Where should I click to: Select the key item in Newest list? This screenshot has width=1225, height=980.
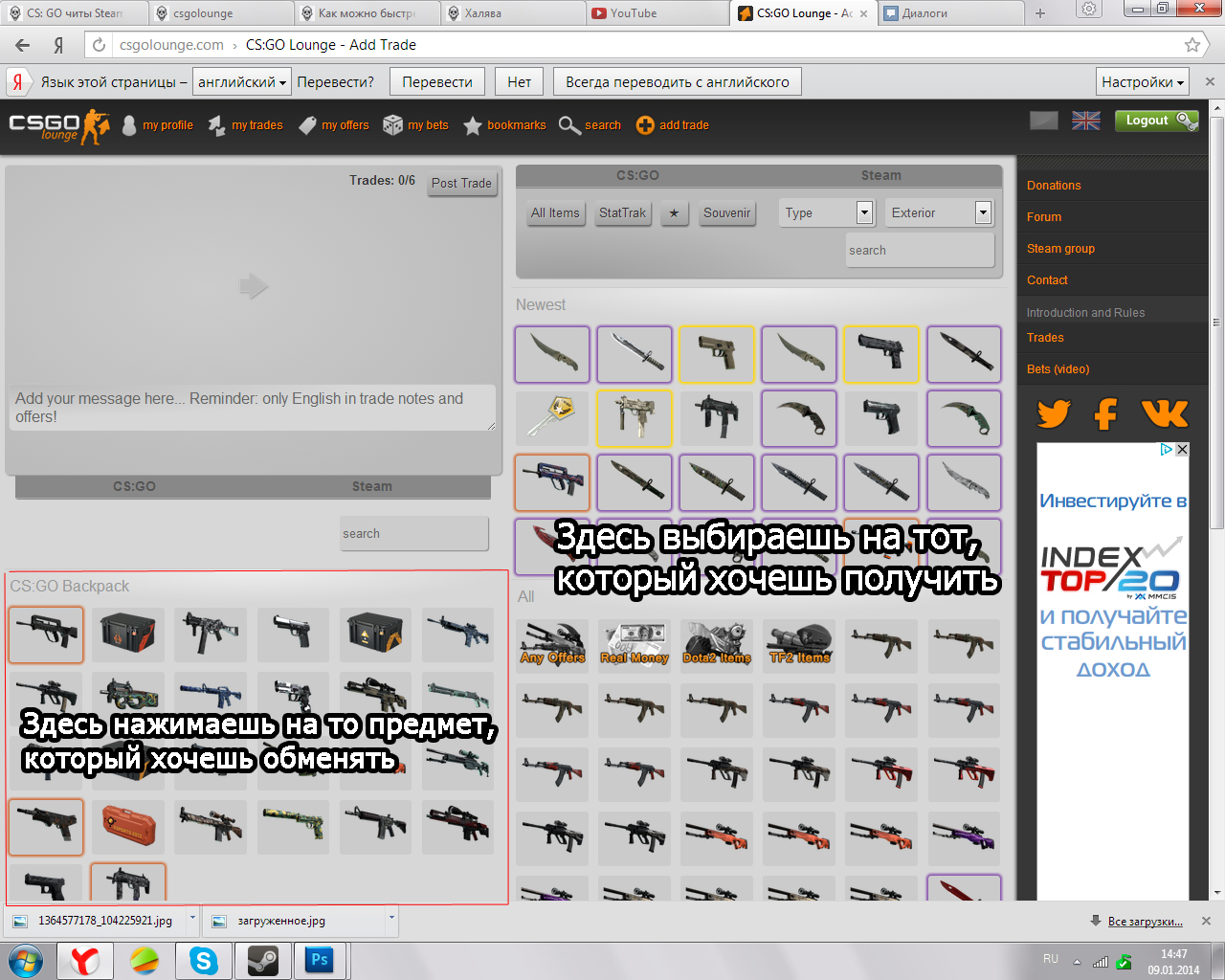click(x=552, y=418)
